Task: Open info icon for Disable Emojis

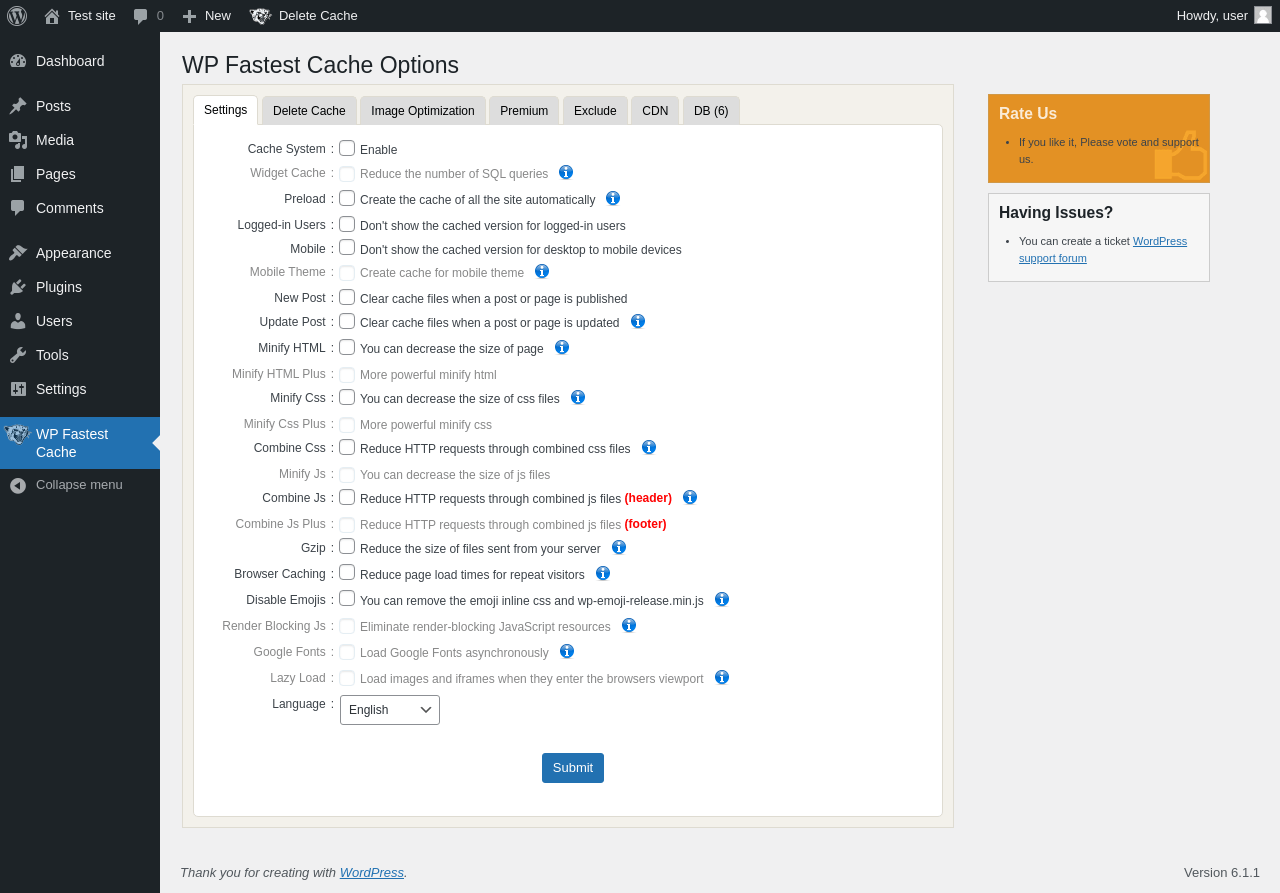Action: pyautogui.click(x=722, y=599)
